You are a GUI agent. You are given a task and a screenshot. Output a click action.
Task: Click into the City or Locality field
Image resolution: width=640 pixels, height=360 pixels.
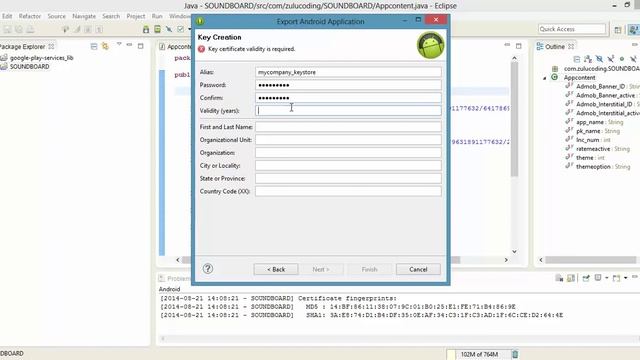coord(348,165)
